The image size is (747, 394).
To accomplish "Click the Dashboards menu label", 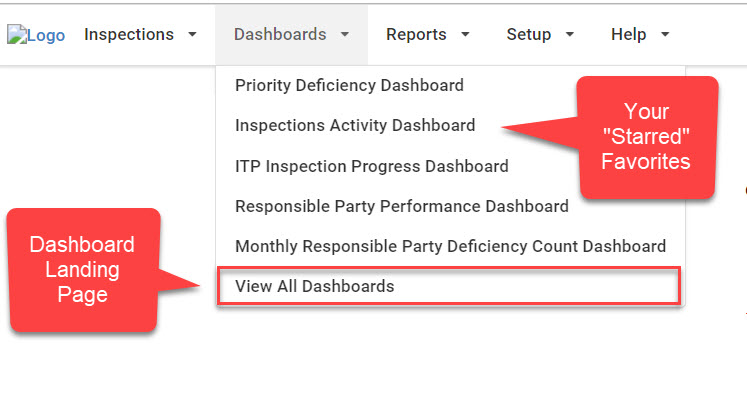I will point(280,34).
